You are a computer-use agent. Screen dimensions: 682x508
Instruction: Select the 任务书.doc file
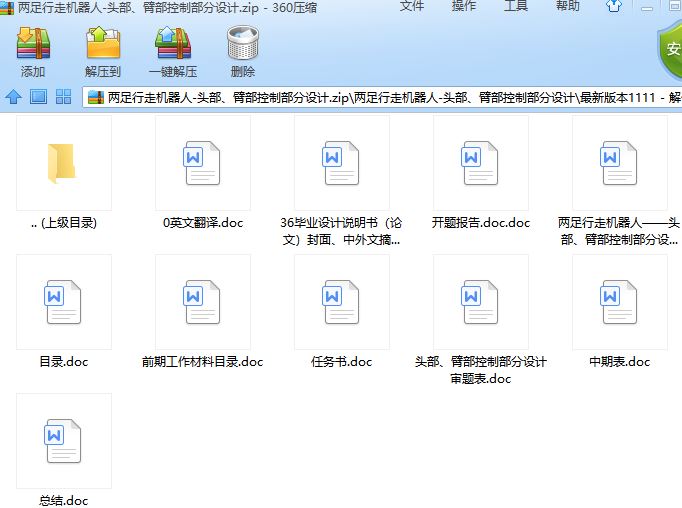click(x=342, y=303)
